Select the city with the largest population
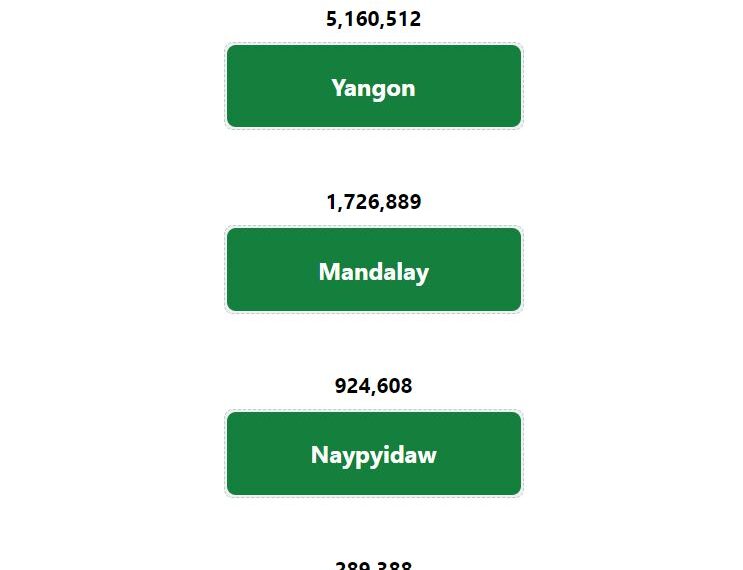 click(x=374, y=86)
